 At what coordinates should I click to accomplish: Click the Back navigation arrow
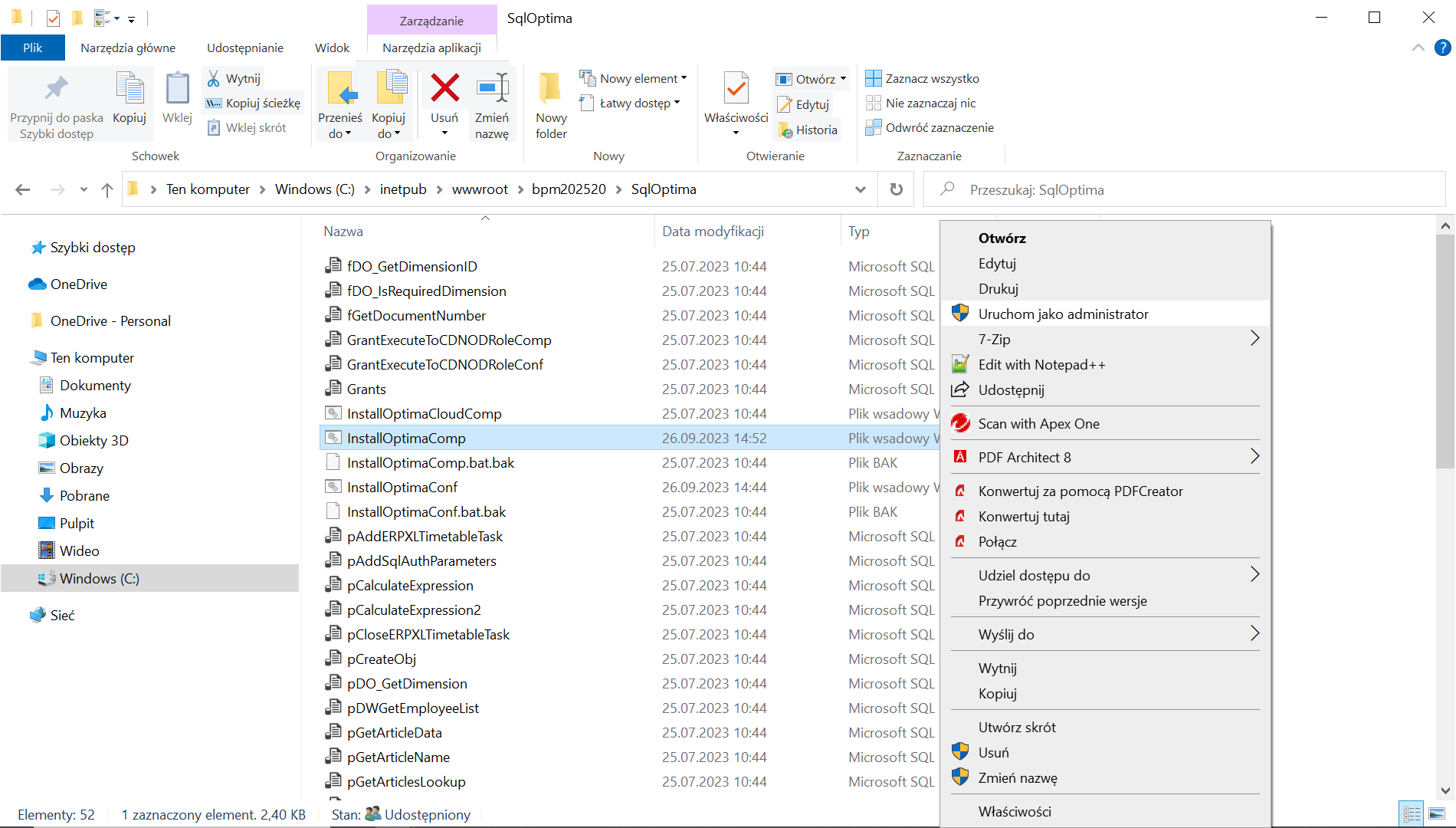(x=23, y=189)
